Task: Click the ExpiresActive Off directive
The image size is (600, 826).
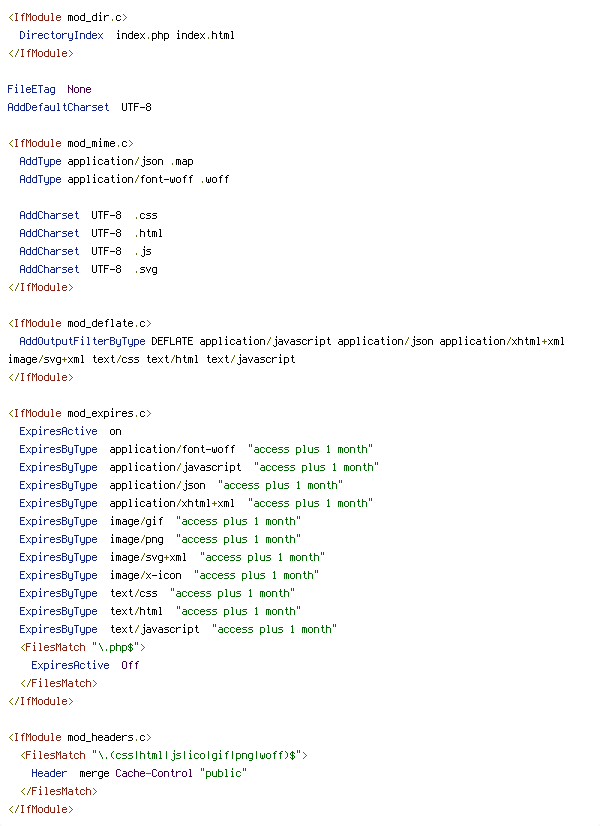Action: click(x=85, y=665)
